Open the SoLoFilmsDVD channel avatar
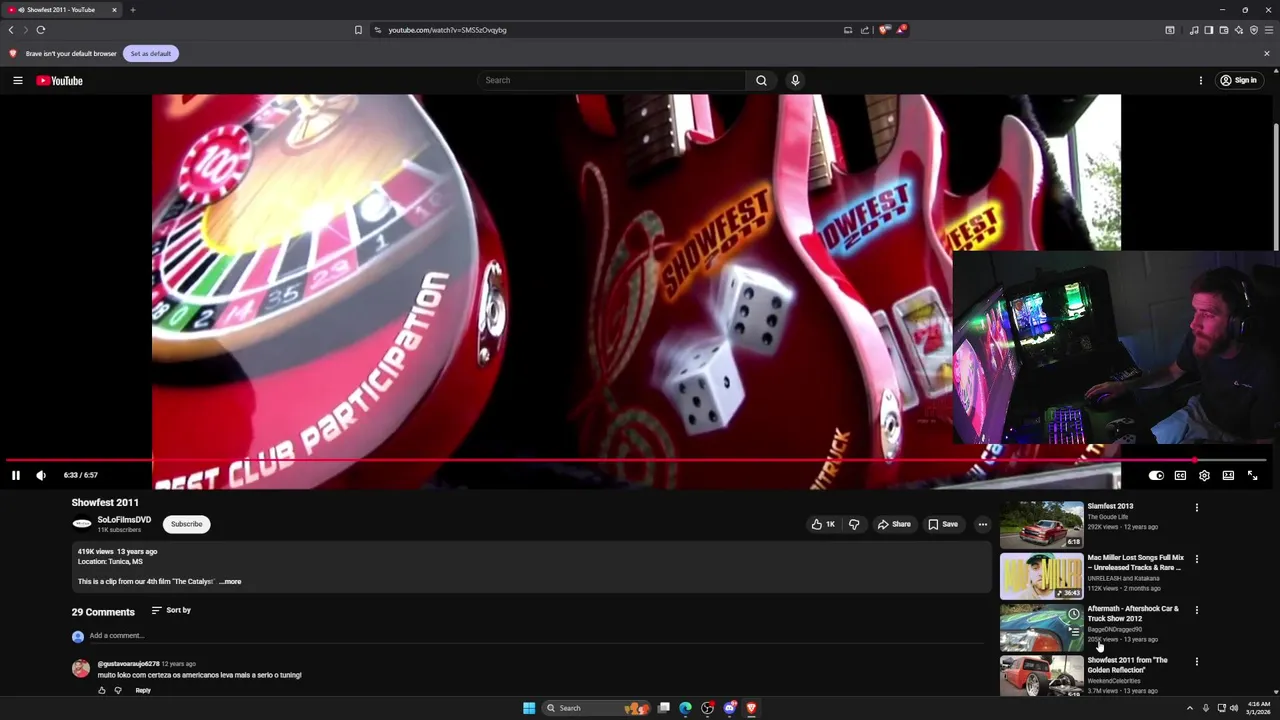Image resolution: width=1280 pixels, height=720 pixels. tap(81, 524)
